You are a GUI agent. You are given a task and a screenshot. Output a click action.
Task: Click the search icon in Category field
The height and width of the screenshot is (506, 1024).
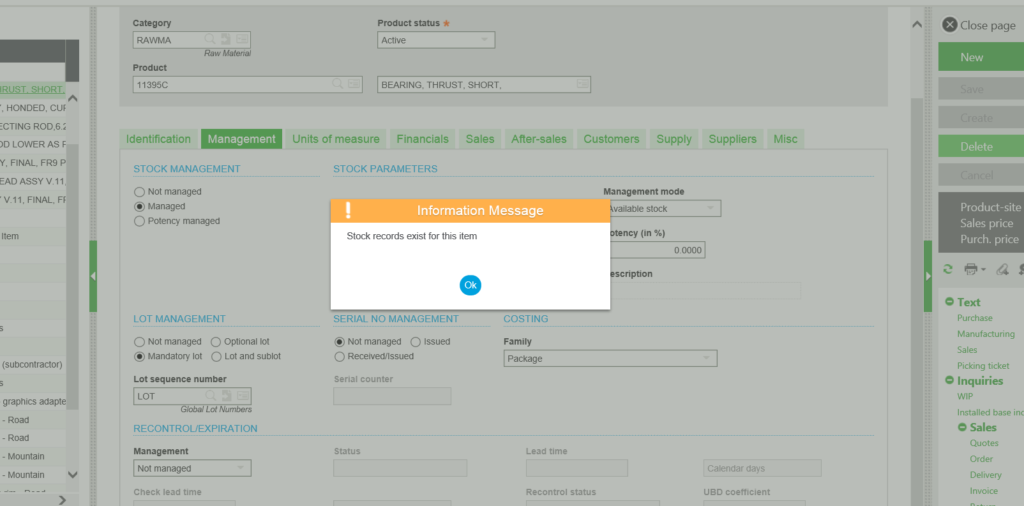point(210,40)
